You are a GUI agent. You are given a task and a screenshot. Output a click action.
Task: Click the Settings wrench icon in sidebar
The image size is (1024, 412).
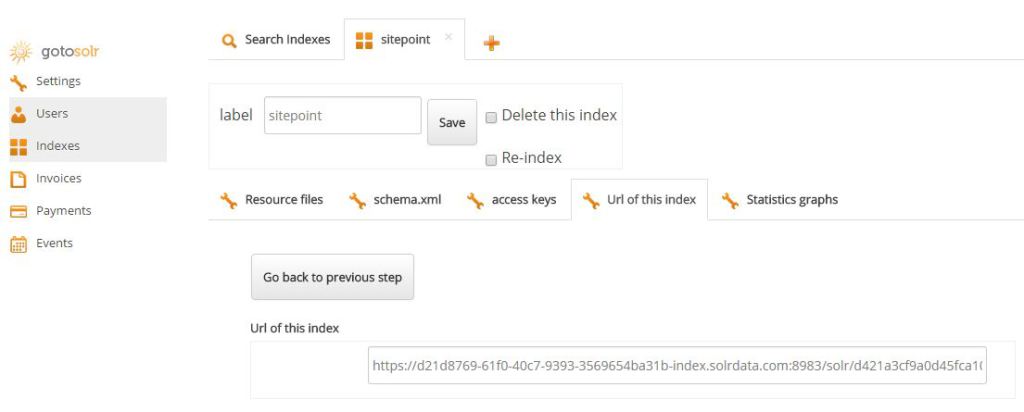pyautogui.click(x=18, y=82)
